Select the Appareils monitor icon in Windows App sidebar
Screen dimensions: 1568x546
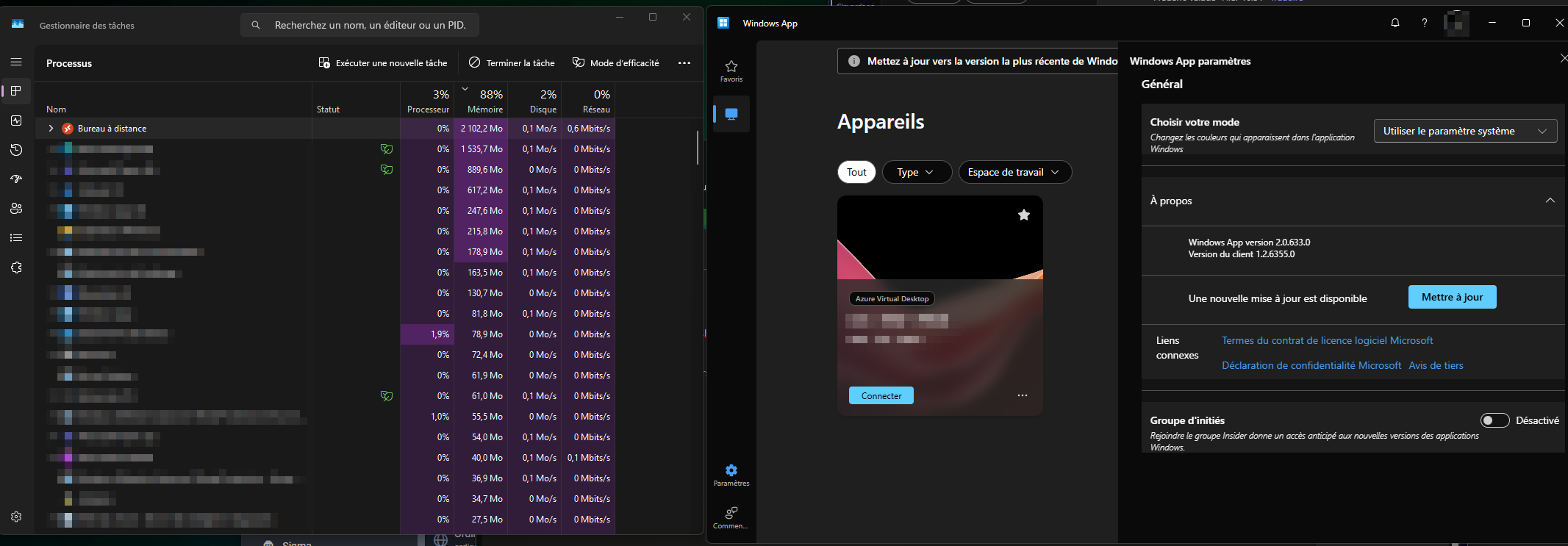[731, 114]
